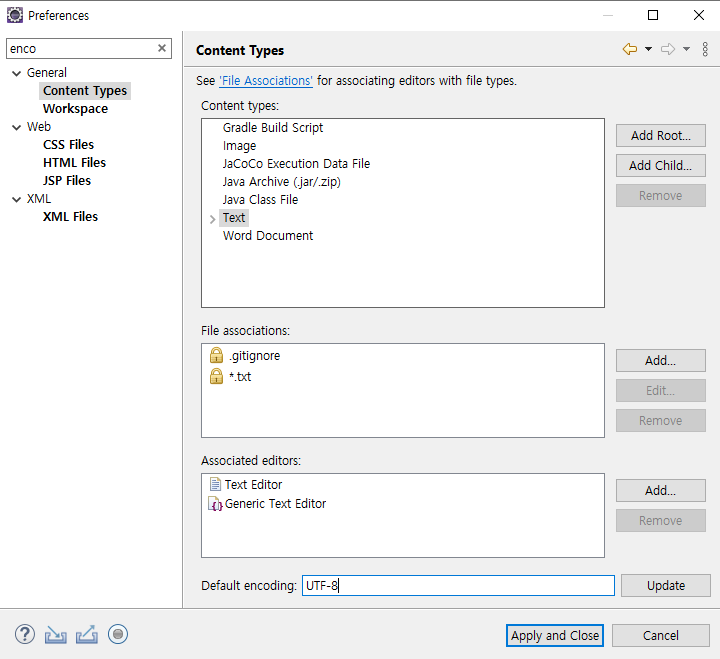Click the Update encoding button
720x659 pixels.
point(666,586)
